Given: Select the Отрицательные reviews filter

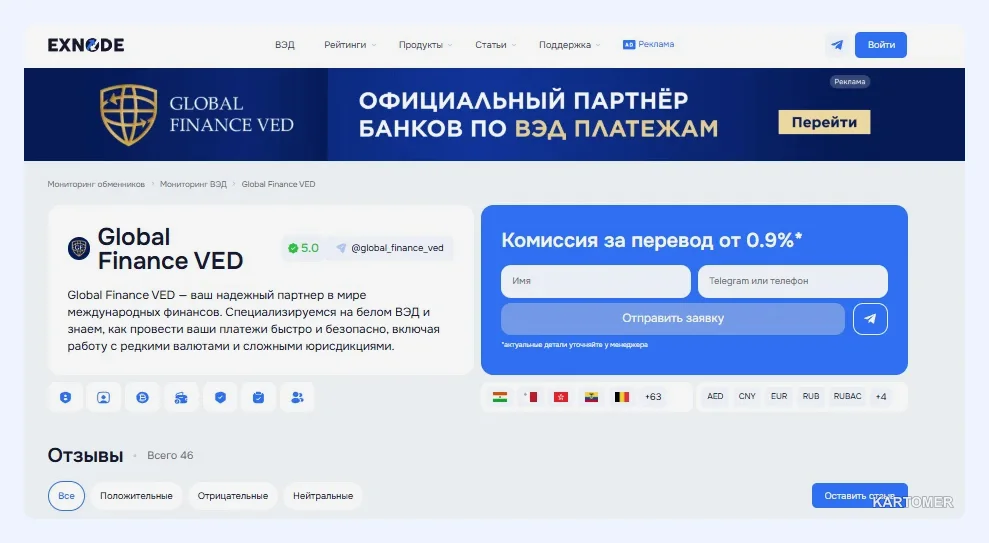Looking at the screenshot, I should (233, 496).
